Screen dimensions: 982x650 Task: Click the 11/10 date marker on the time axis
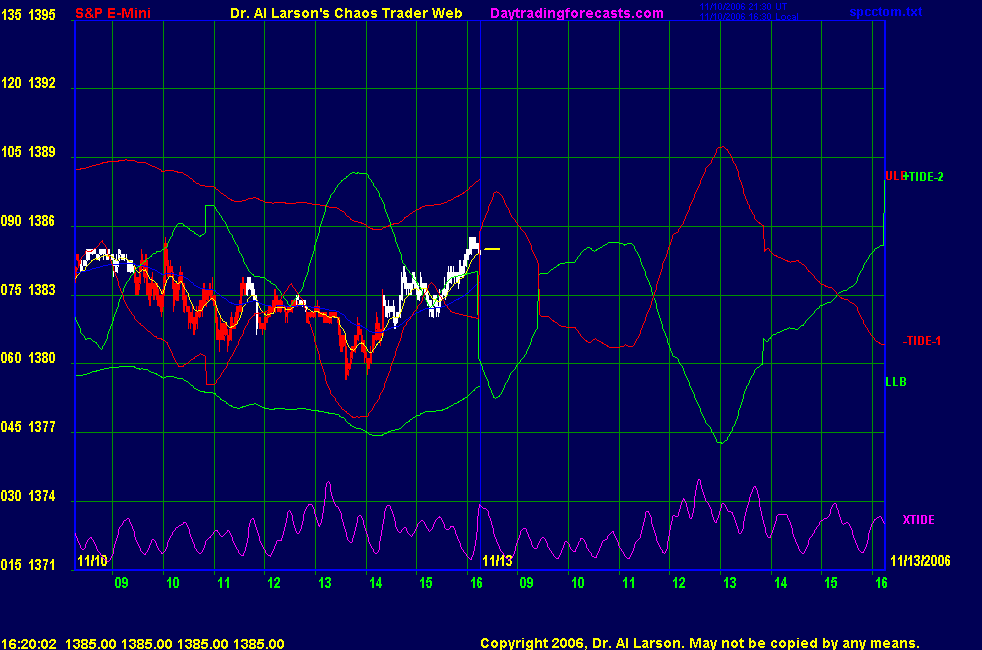[x=90, y=561]
